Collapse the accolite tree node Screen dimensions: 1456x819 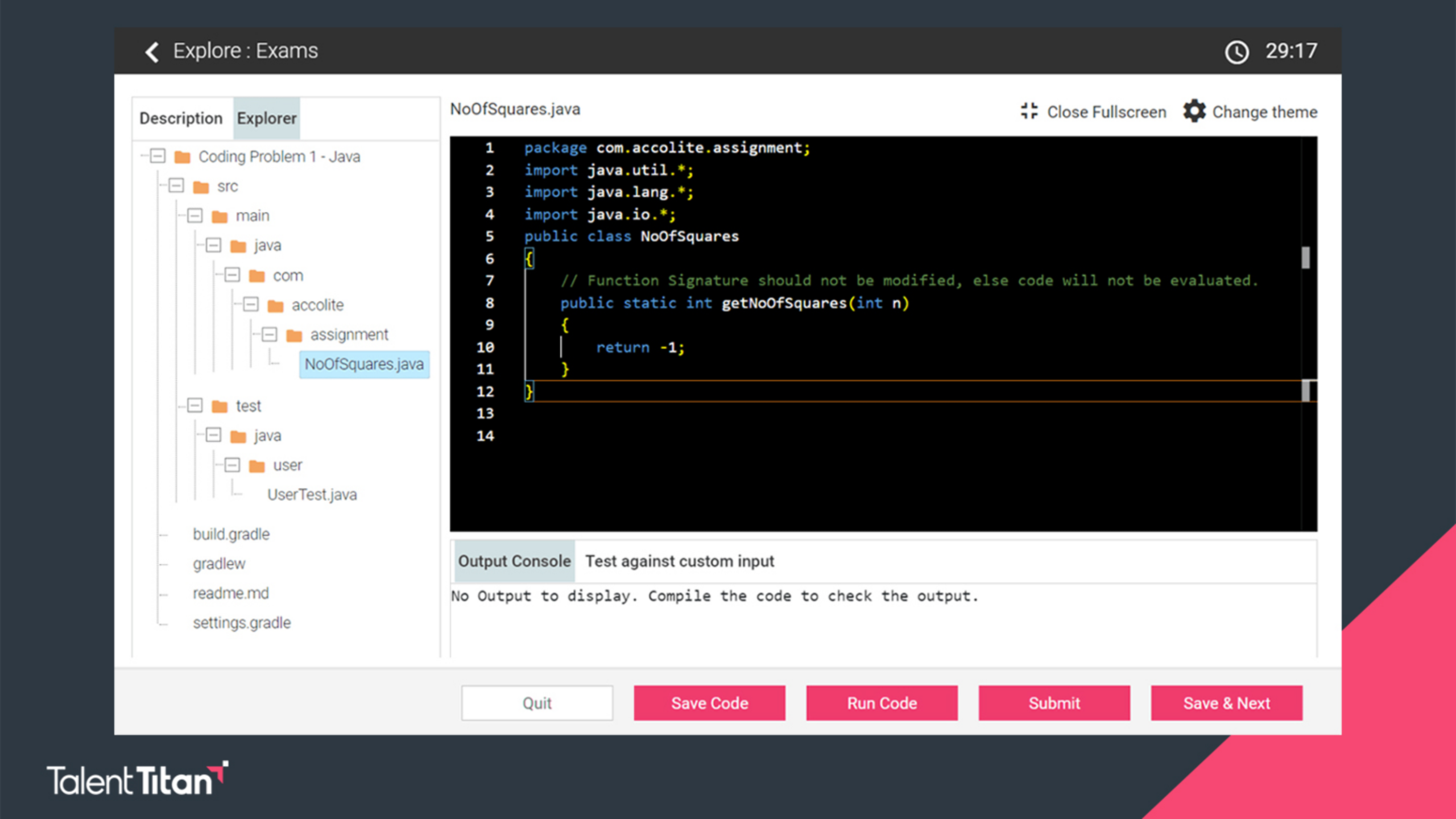[x=251, y=304]
